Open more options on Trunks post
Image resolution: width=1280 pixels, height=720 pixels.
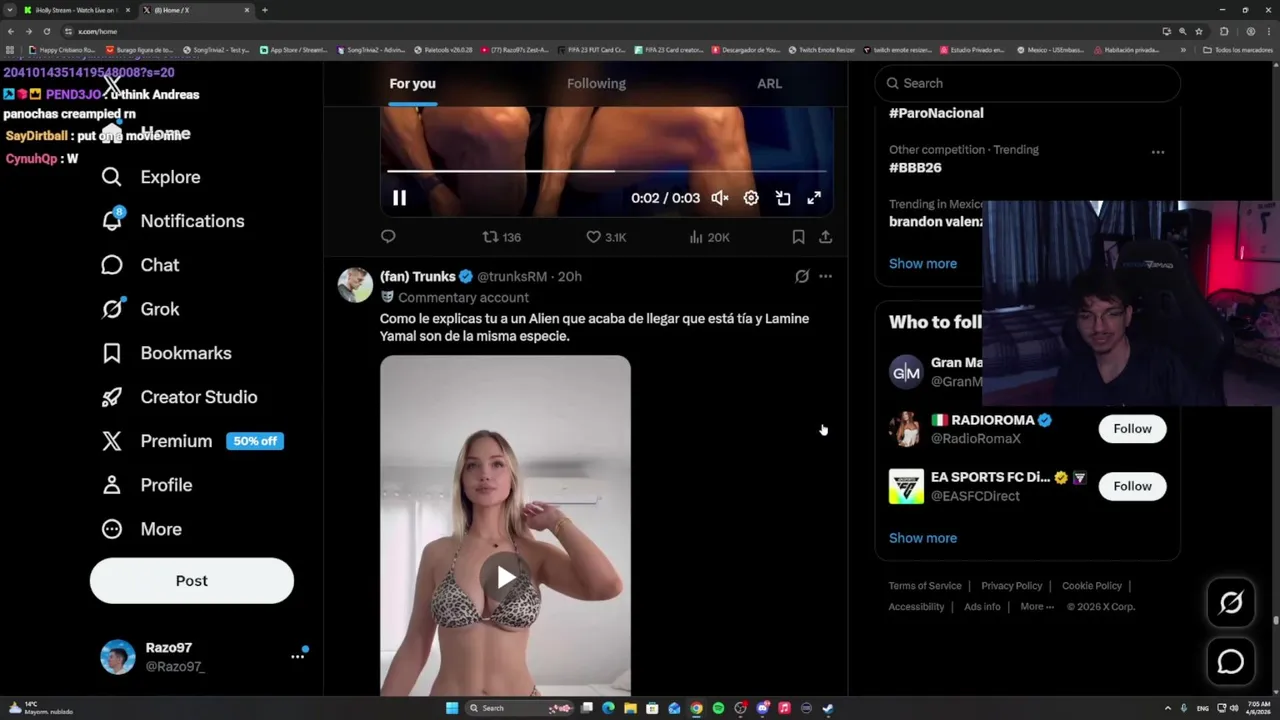tap(825, 276)
